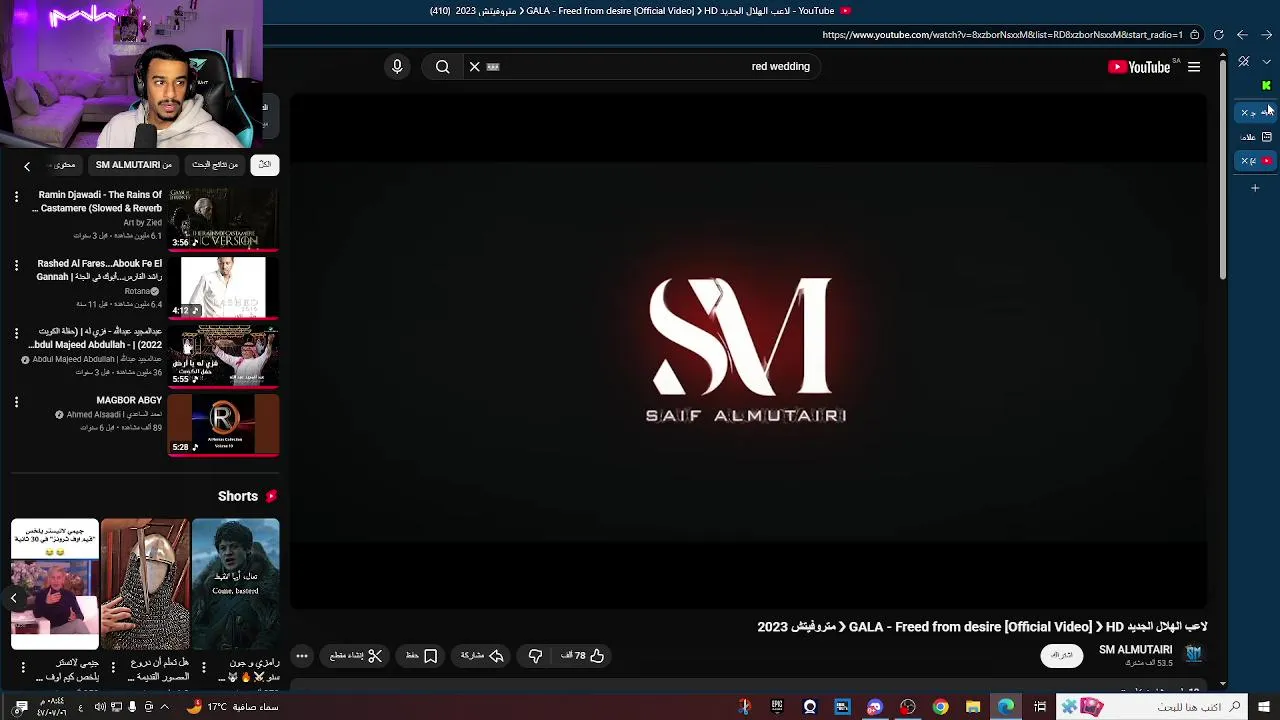Click the YouTube search magnifier button
Screen dimensions: 1280x720
[x=442, y=67]
